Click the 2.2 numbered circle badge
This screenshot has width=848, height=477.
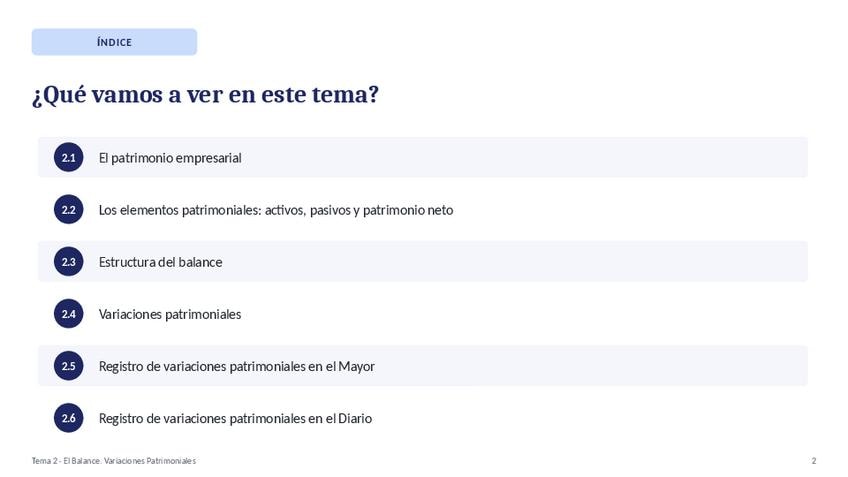(x=69, y=209)
